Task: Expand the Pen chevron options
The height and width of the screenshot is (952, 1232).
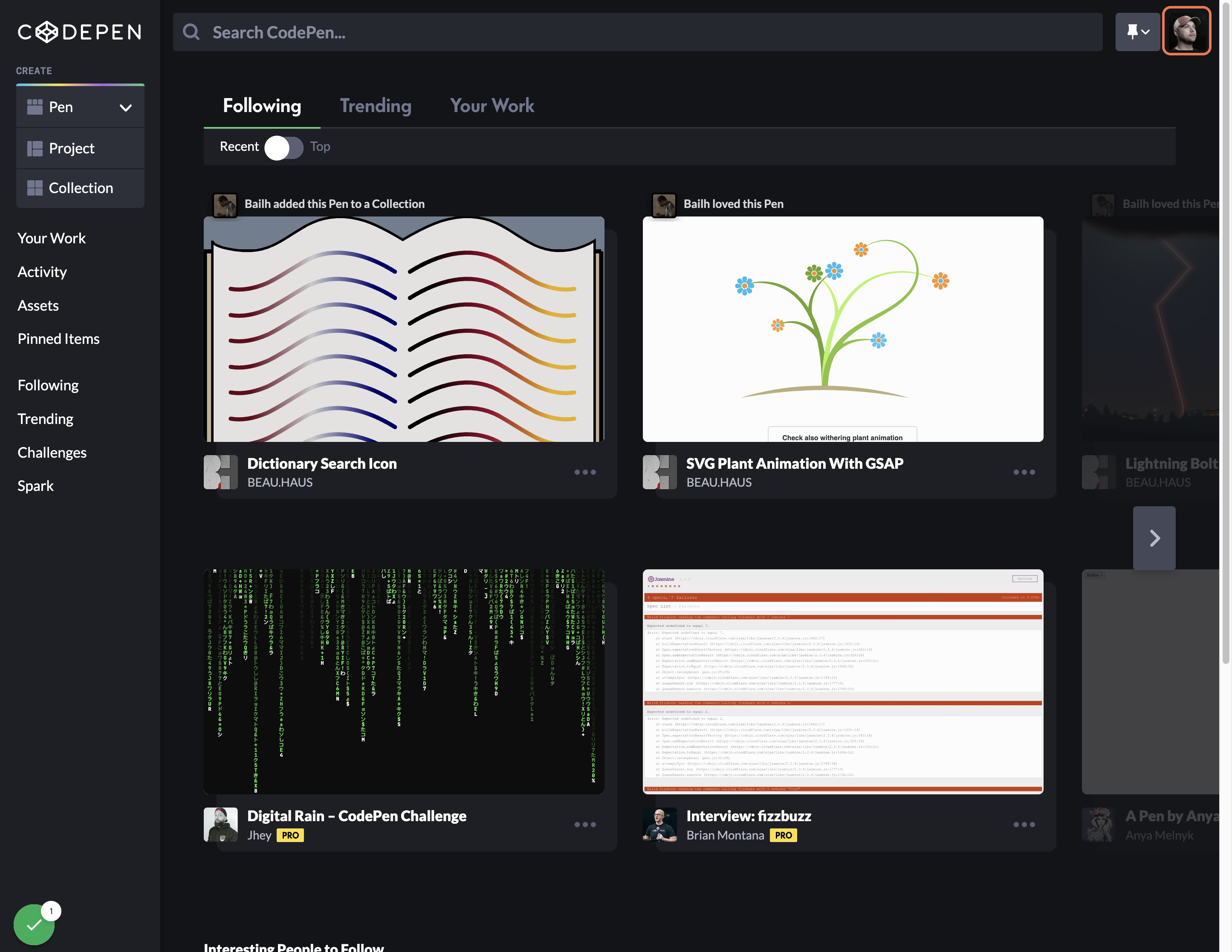Action: 126,107
